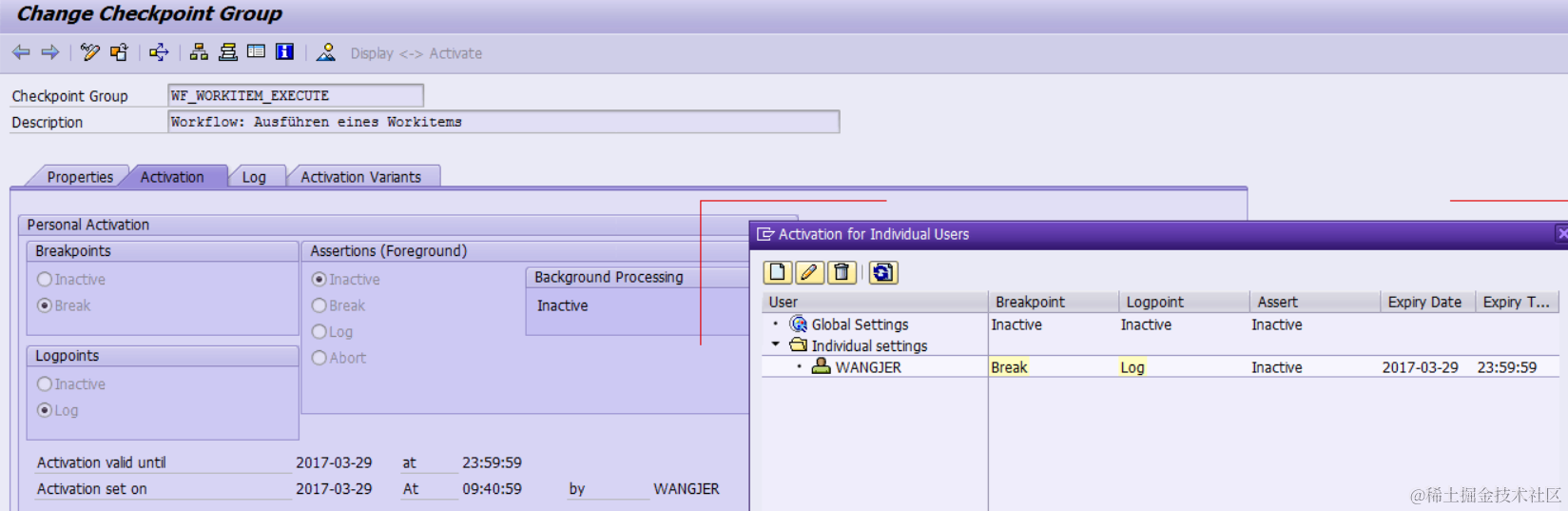This screenshot has width=1568, height=511.
Task: Click the highlighted Log cell for WANGJER
Action: (x=1132, y=367)
